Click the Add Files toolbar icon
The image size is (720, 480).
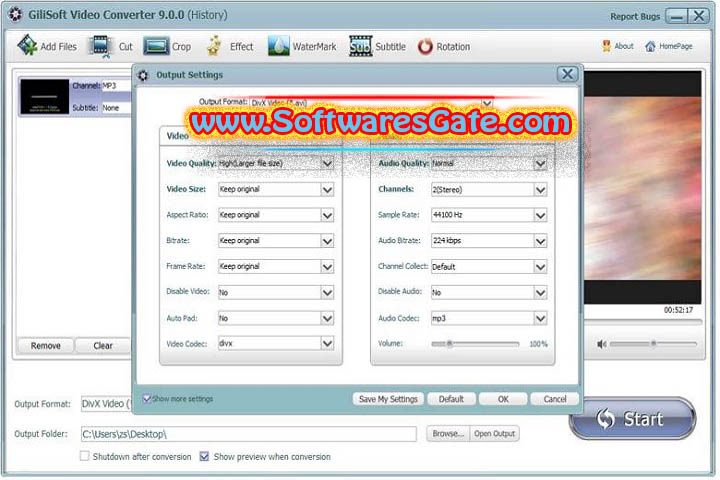(x=27, y=45)
